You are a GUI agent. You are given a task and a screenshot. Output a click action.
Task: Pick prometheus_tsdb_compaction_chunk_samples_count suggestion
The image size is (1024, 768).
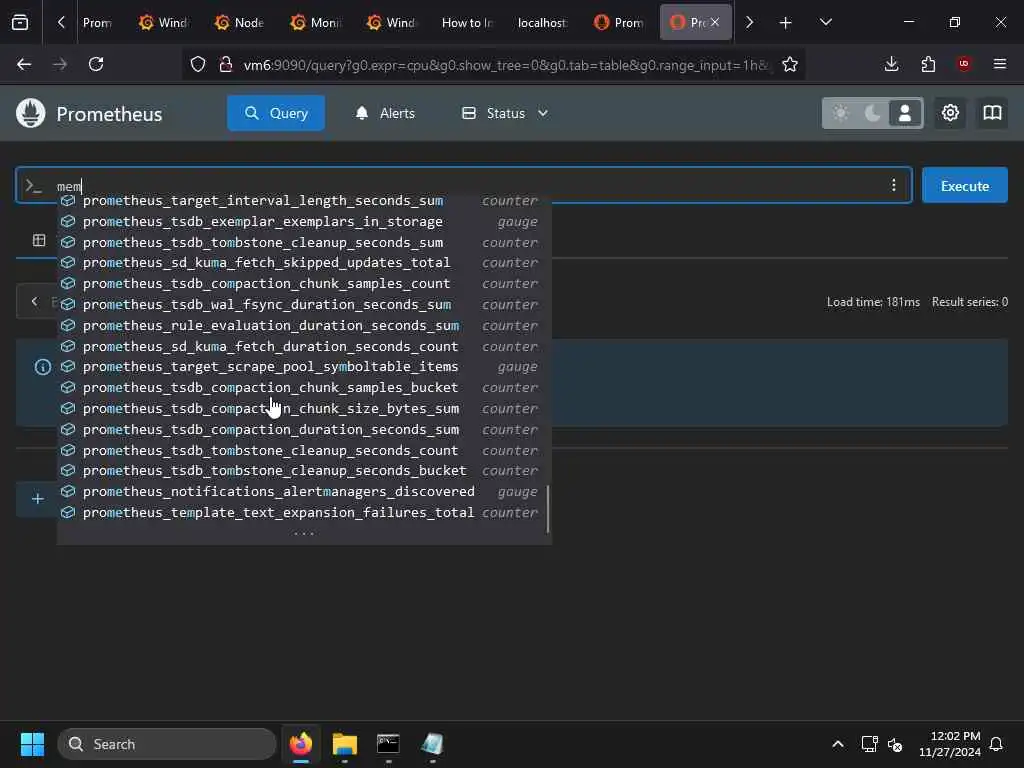click(x=304, y=283)
